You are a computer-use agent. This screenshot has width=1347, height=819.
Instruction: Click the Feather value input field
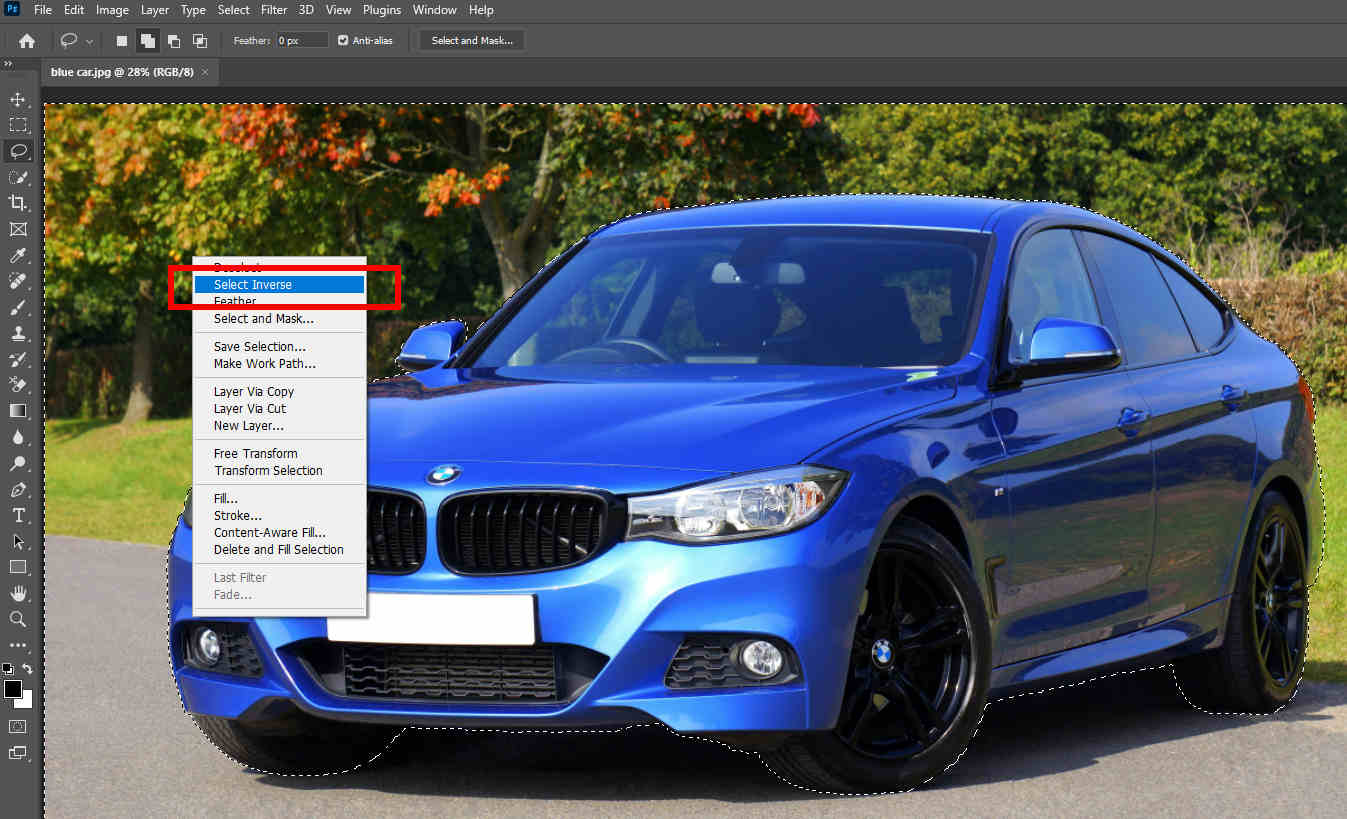tap(302, 41)
